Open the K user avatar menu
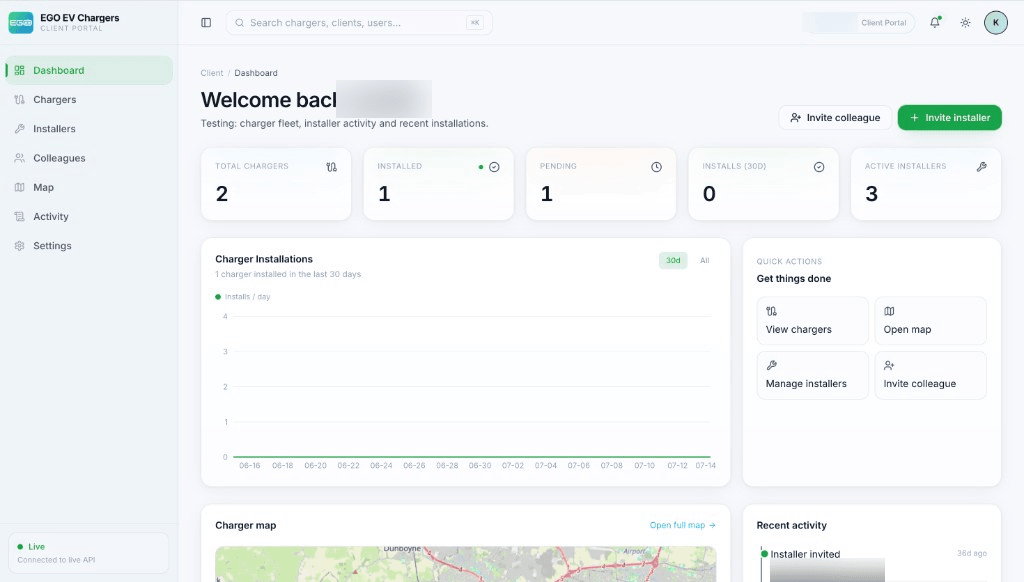Screen dimensions: 1024x582 tap(996, 23)
